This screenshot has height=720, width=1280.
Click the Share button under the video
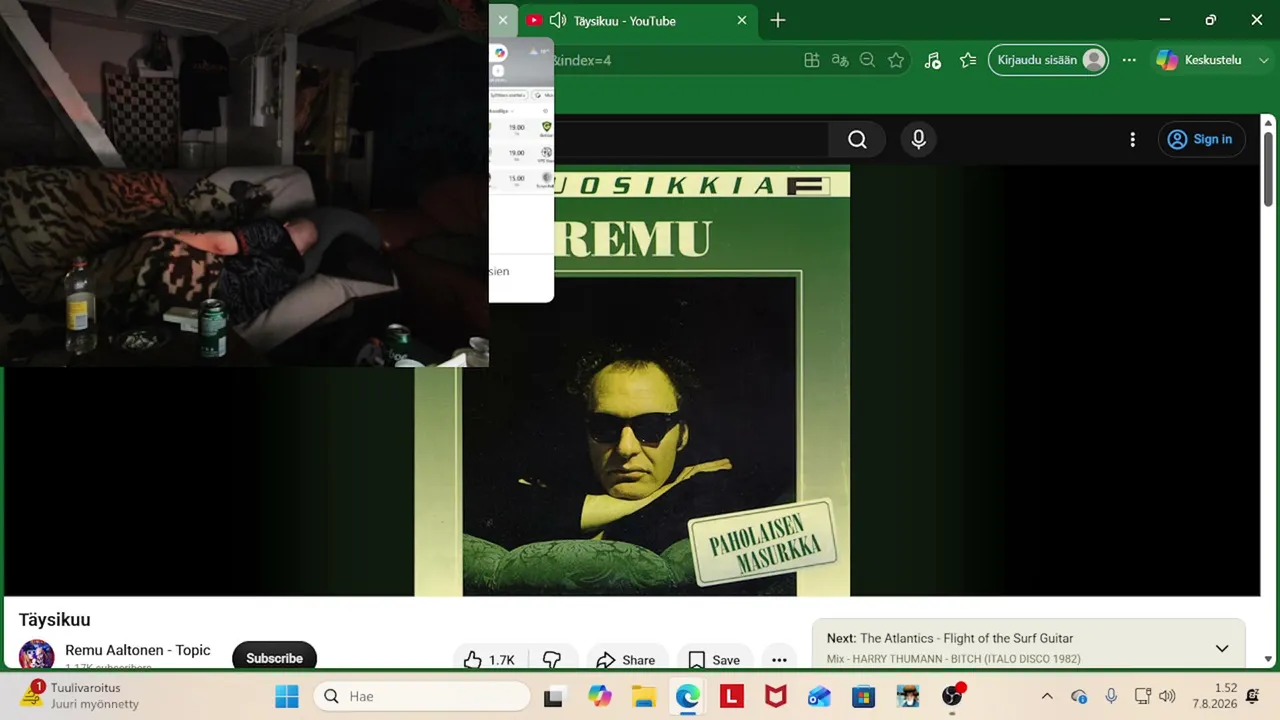(626, 660)
